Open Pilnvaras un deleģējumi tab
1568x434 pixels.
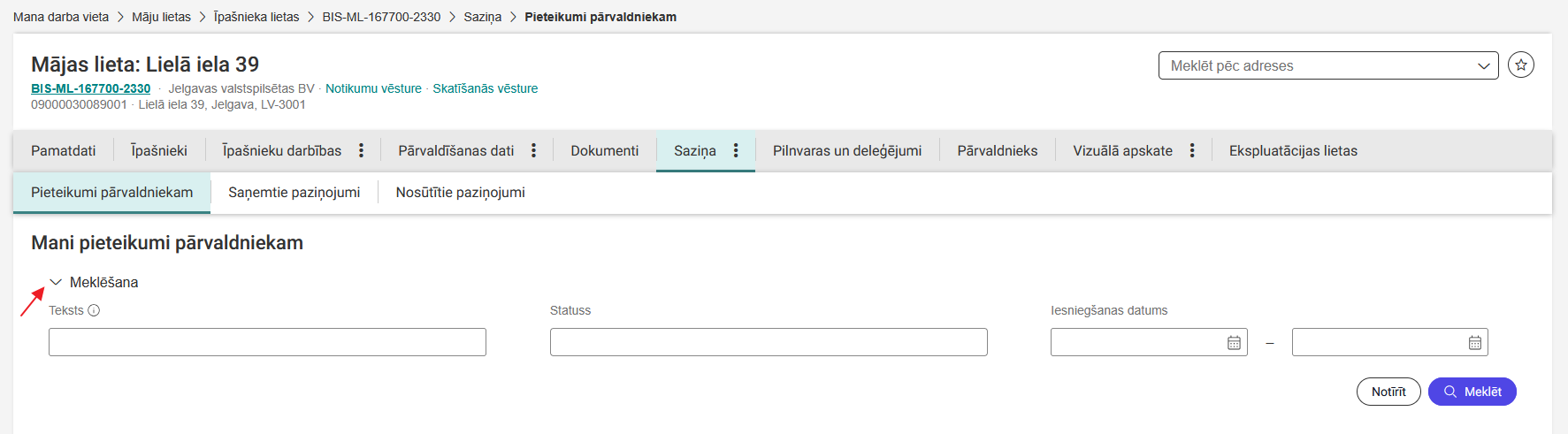[847, 151]
